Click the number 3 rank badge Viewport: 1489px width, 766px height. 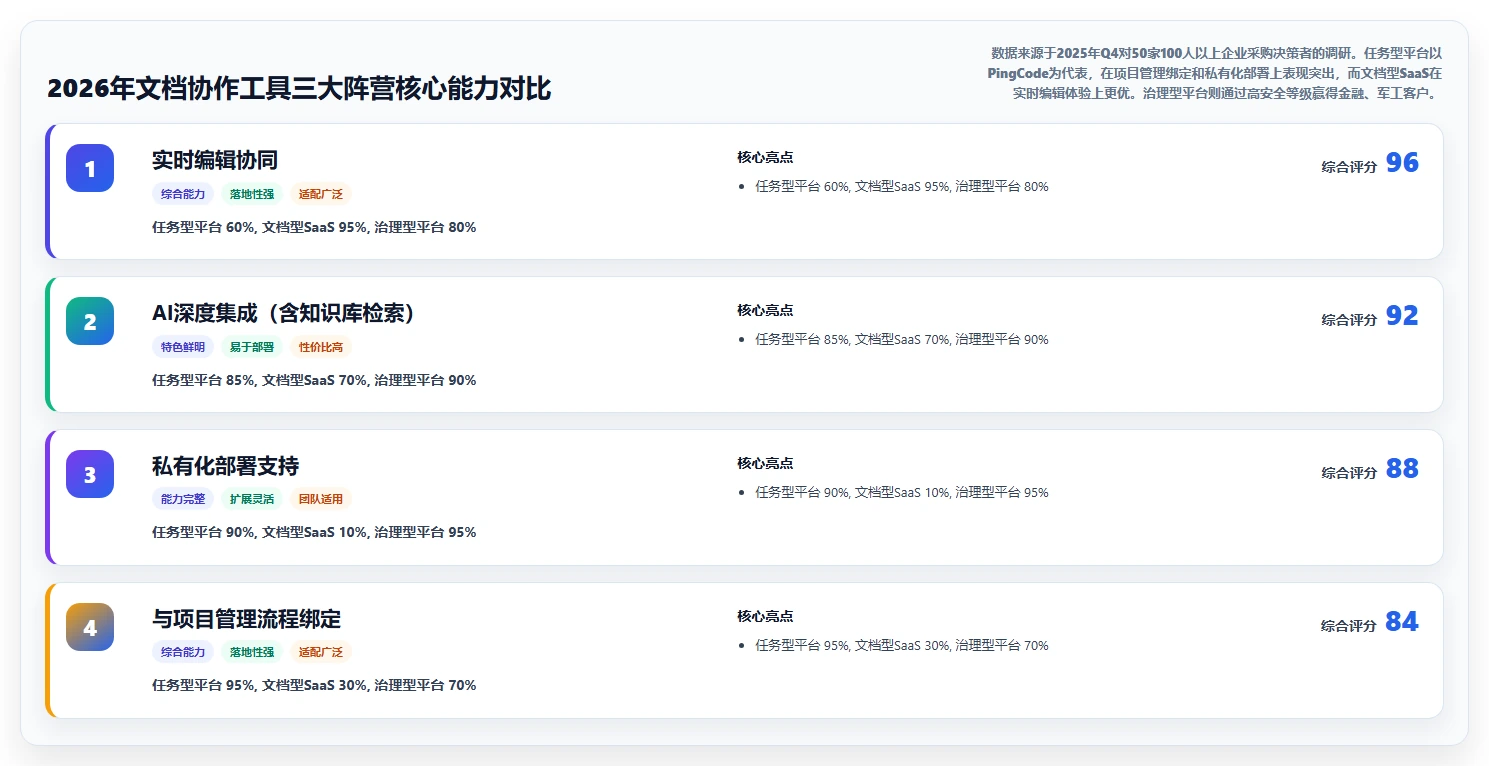90,474
